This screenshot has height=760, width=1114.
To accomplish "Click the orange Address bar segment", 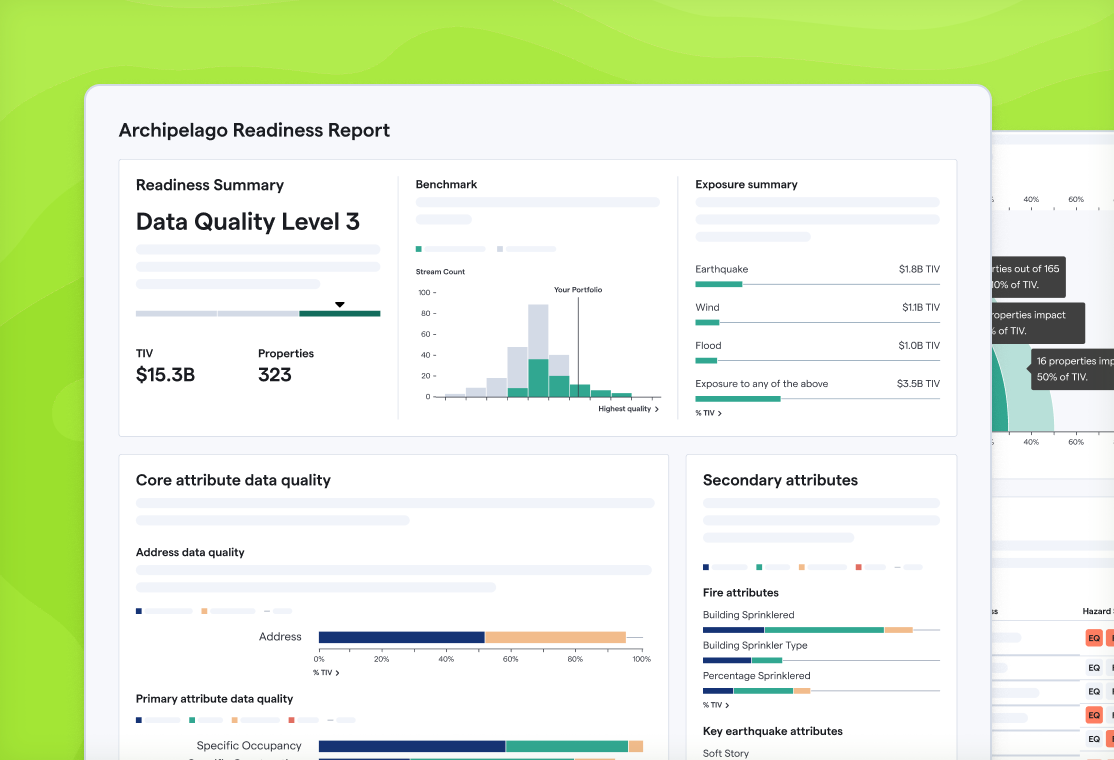I will [556, 637].
